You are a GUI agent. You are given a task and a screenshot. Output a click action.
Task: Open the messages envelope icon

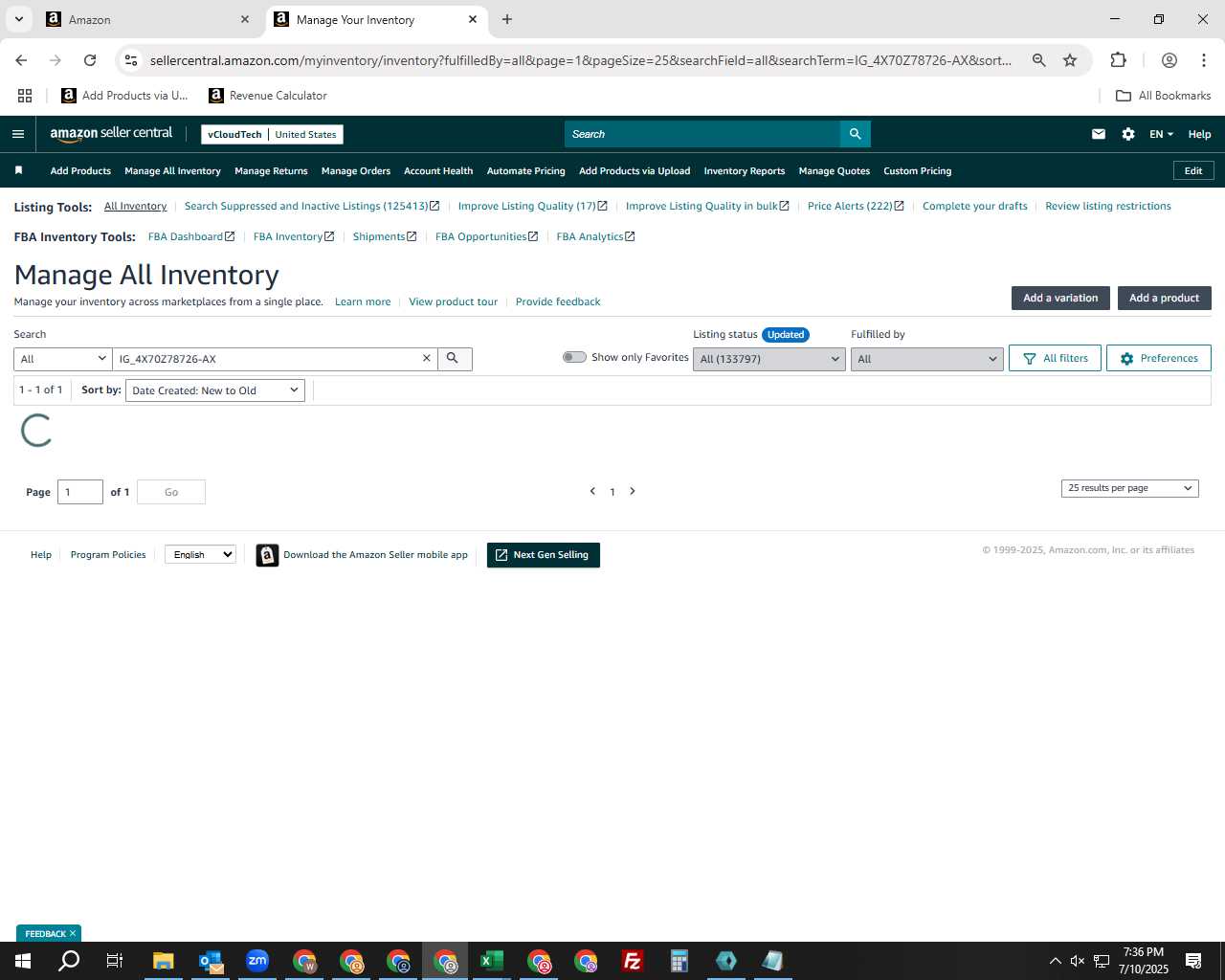pyautogui.click(x=1099, y=134)
